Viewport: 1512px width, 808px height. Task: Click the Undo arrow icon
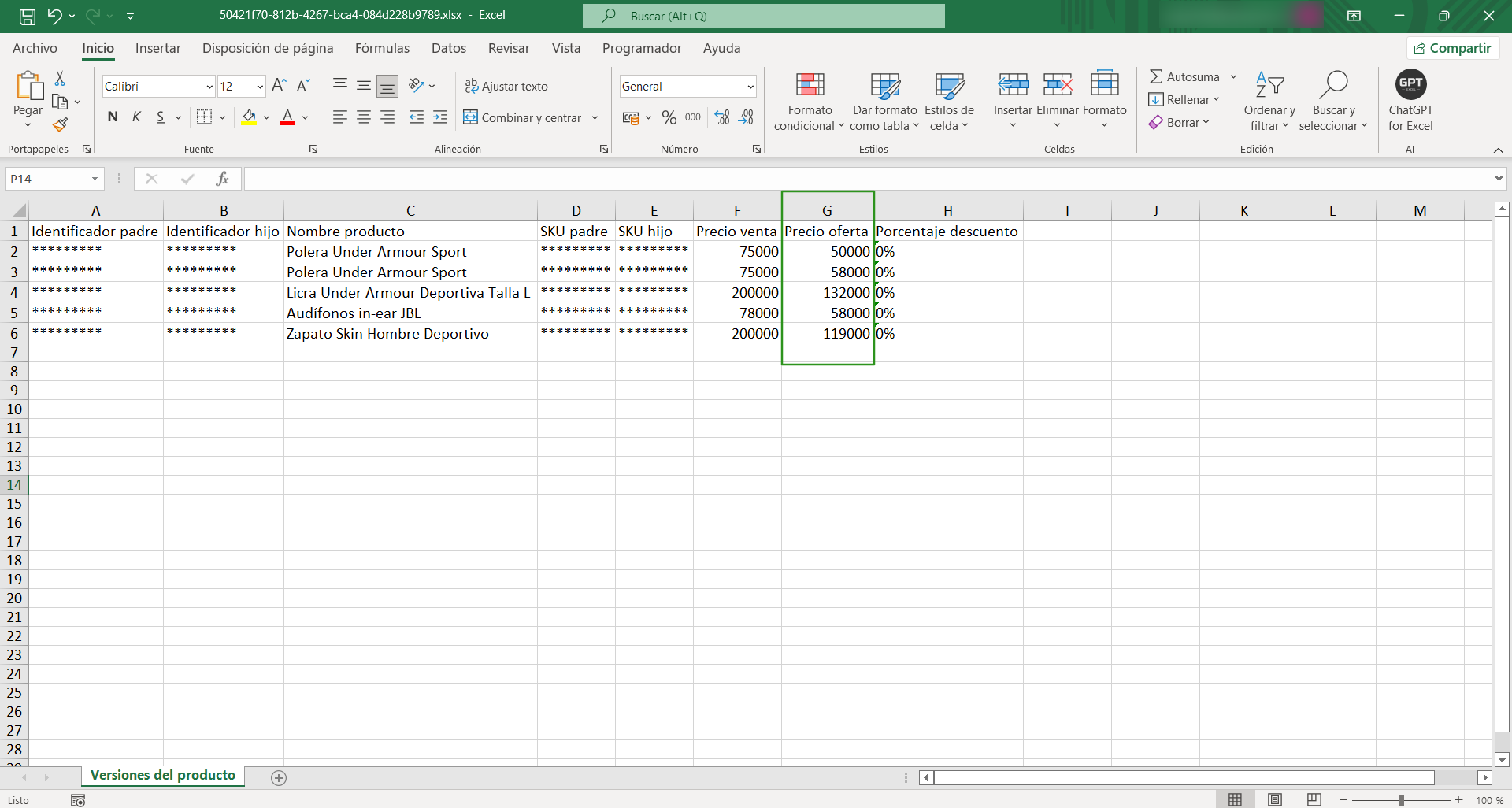pos(54,16)
